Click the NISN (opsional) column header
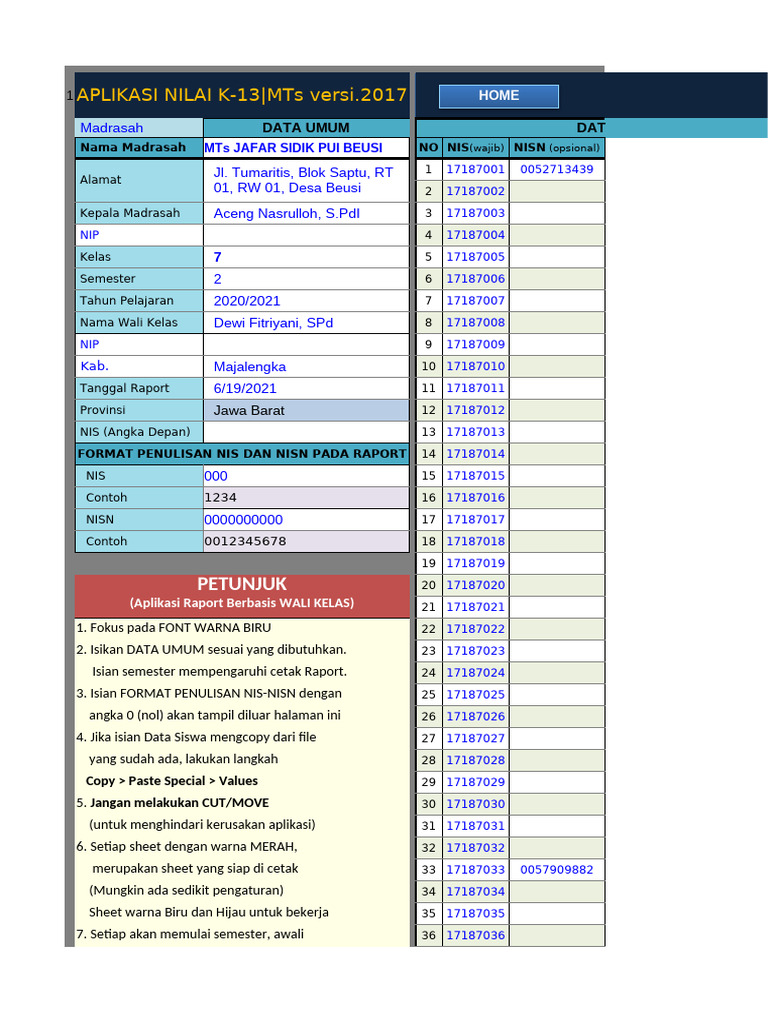 pyautogui.click(x=557, y=148)
